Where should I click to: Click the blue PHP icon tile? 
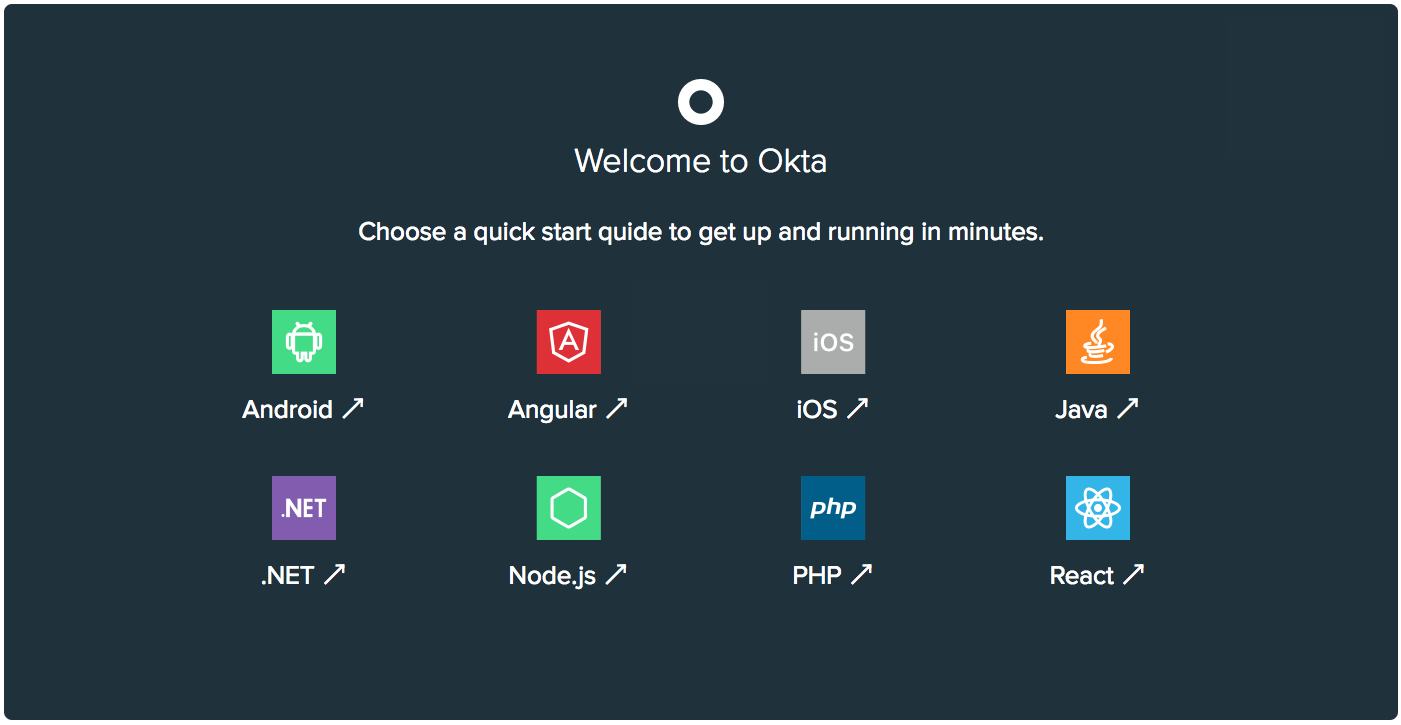pos(833,508)
